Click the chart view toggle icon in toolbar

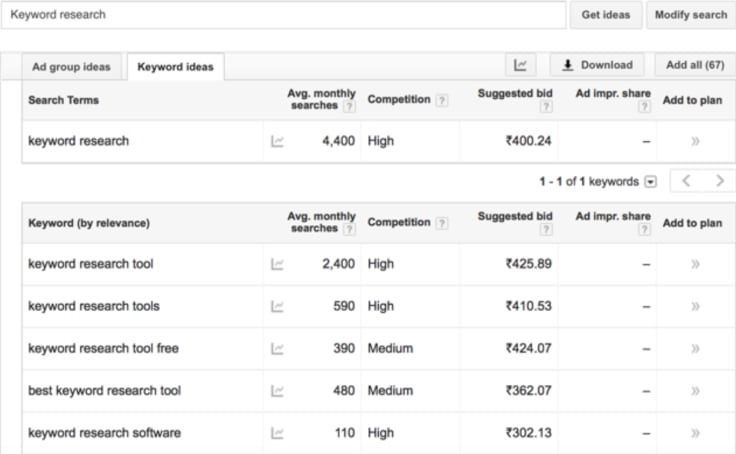521,65
